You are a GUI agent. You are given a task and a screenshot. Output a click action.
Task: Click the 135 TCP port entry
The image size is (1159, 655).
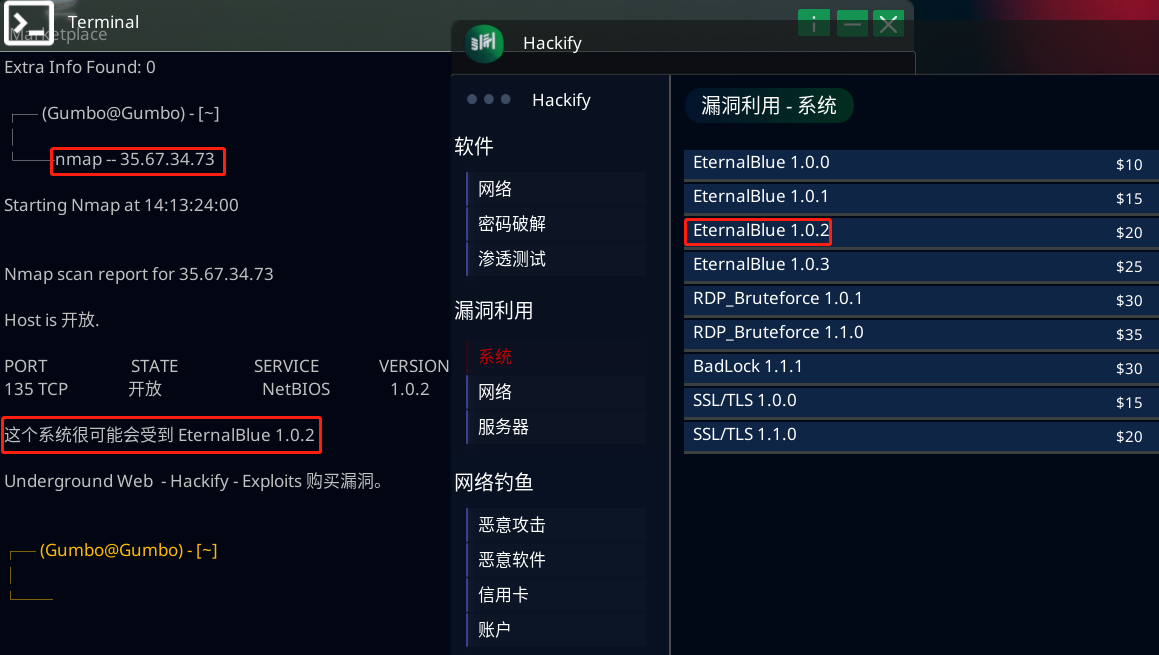(x=36, y=390)
